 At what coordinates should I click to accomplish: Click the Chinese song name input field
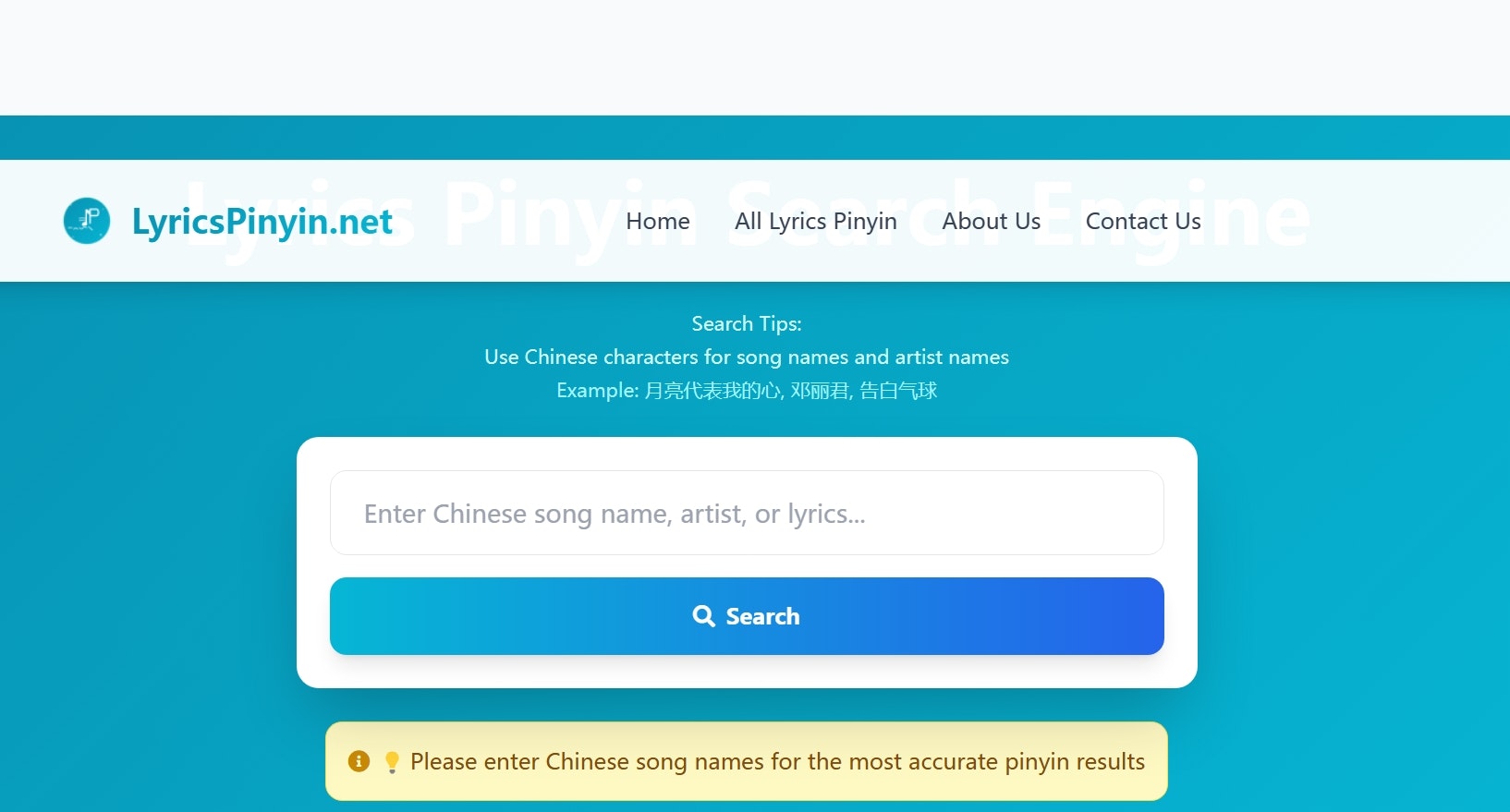click(x=746, y=513)
